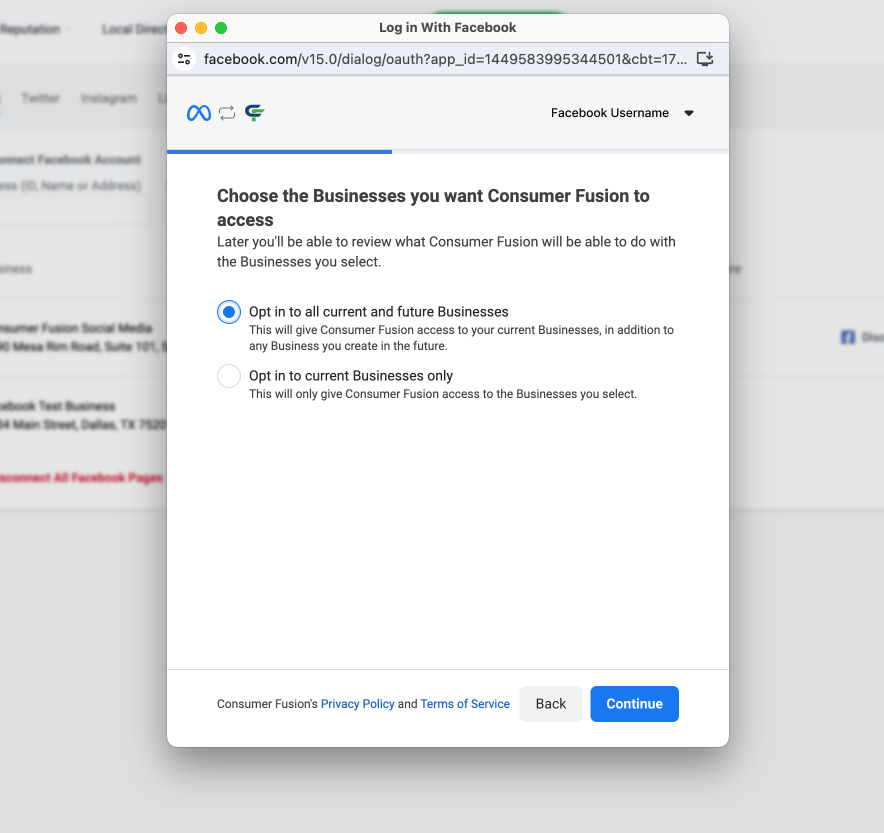Screen dimensions: 884x833
Task: Click the blue progress bar under the header
Action: tap(279, 152)
